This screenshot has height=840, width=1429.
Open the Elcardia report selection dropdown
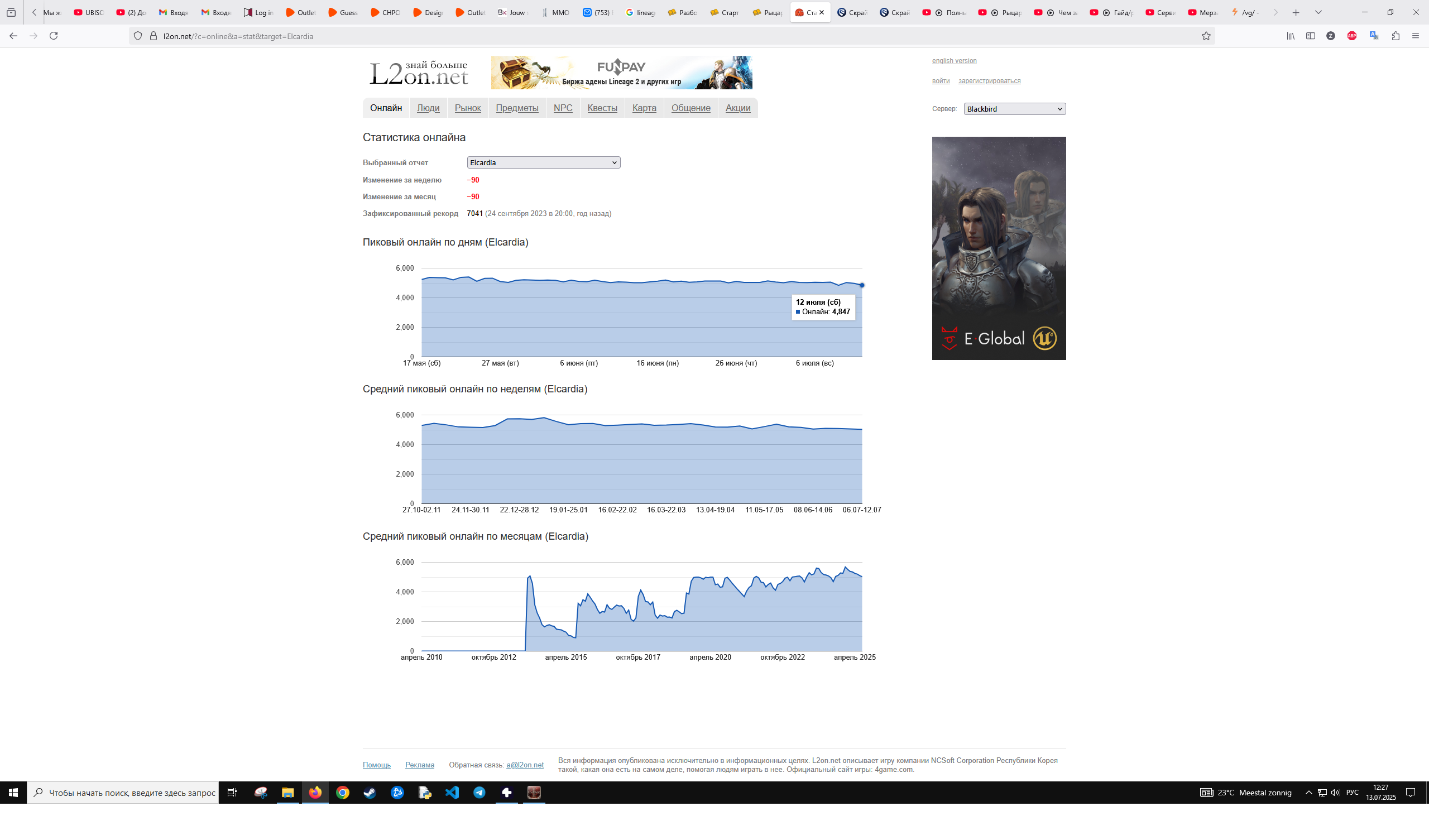(543, 163)
